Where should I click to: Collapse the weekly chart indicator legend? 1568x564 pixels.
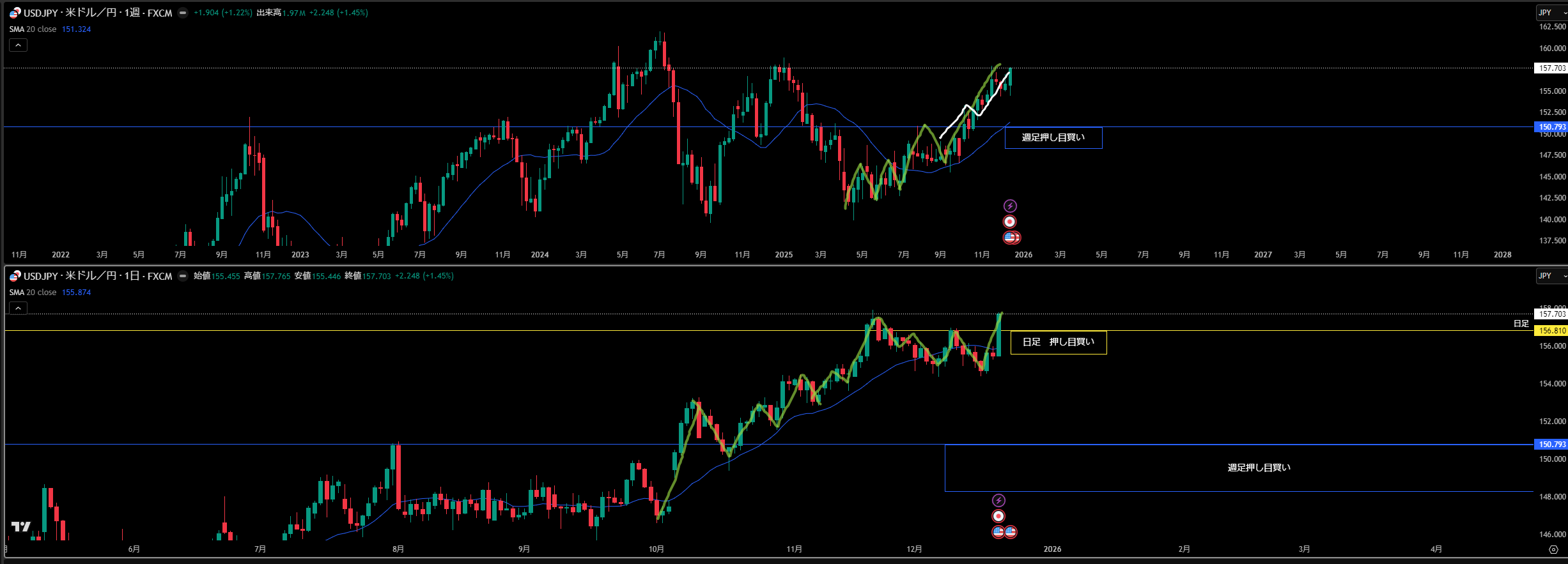pyautogui.click(x=18, y=45)
